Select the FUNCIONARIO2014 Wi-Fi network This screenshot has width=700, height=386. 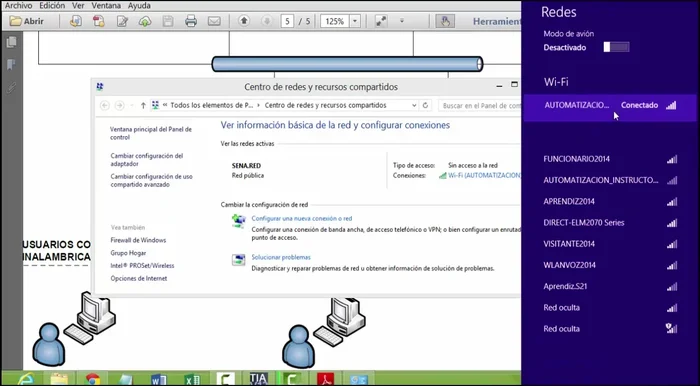pos(610,159)
